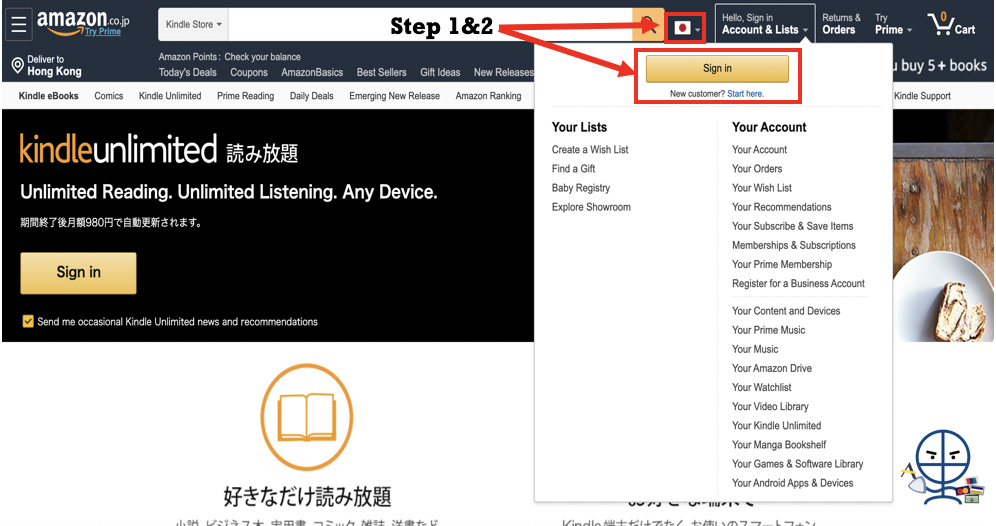Click the Deliver to Hong Kong location icon
Screen dimensions: 996x526
coord(18,65)
